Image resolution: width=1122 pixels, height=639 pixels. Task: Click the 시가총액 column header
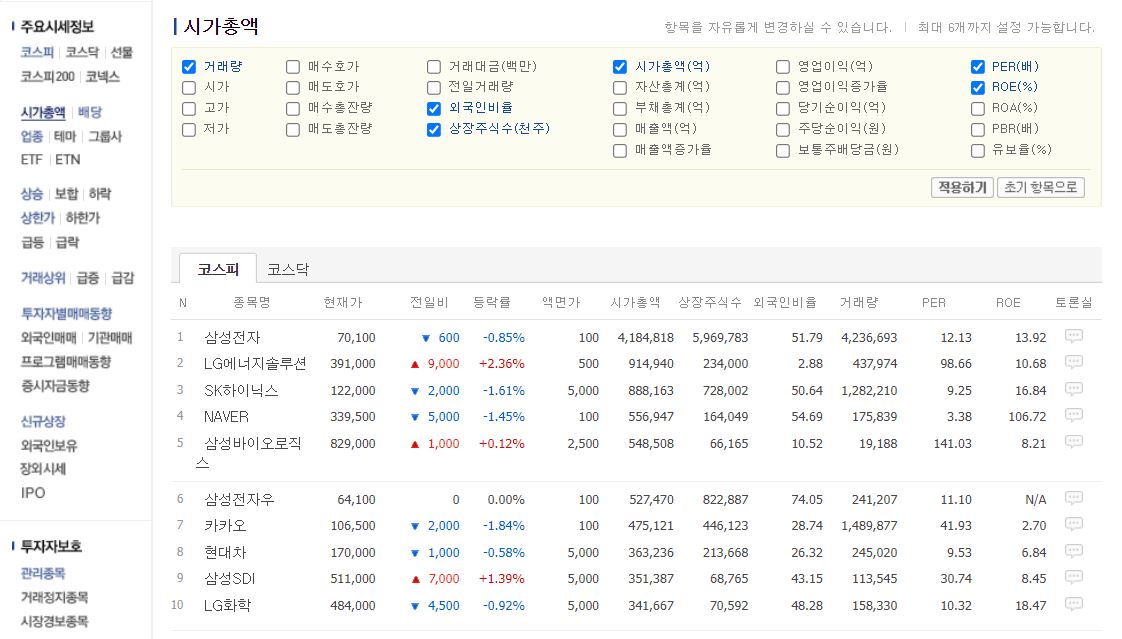[x=635, y=303]
